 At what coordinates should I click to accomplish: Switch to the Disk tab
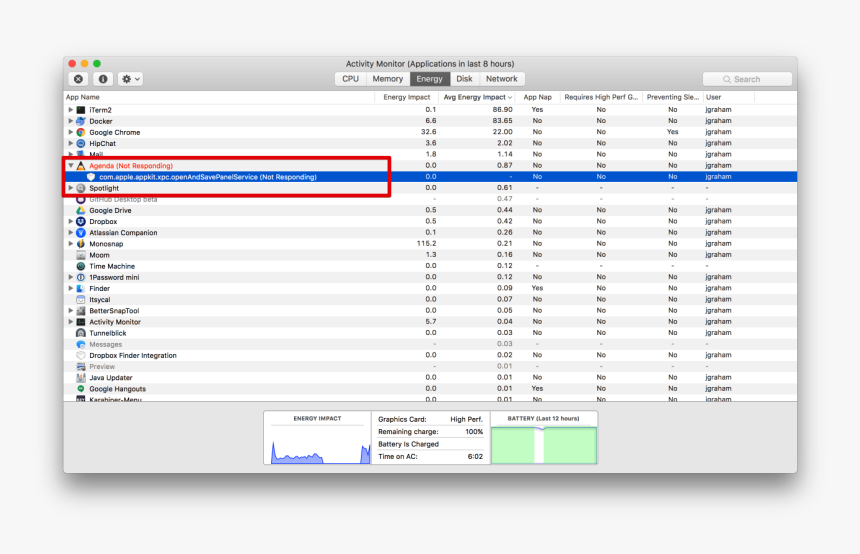[465, 79]
